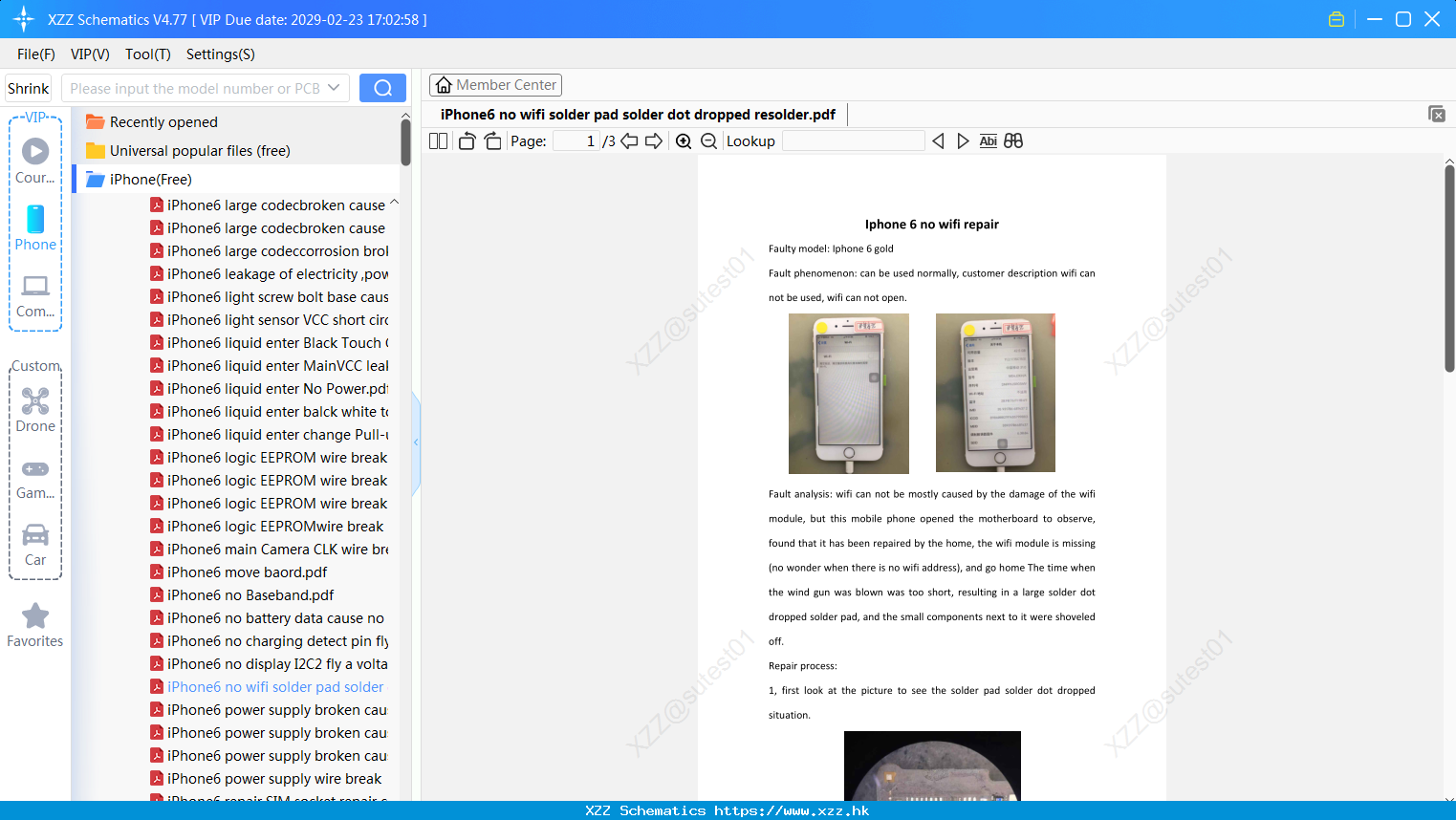Toggle two-page view in PDF toolbar

tap(439, 141)
